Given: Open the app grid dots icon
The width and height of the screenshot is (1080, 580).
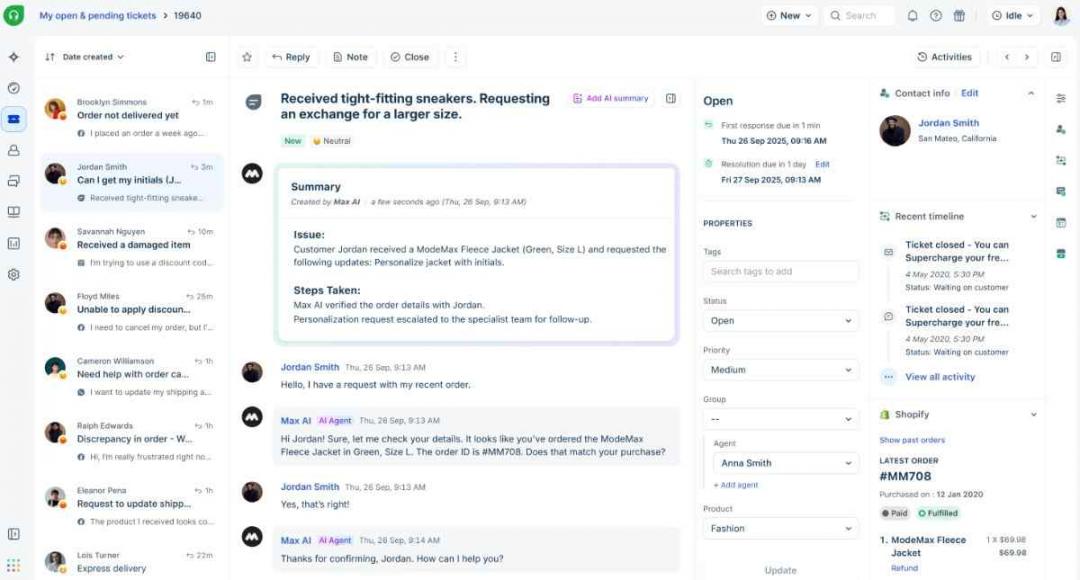Looking at the screenshot, I should [x=14, y=566].
